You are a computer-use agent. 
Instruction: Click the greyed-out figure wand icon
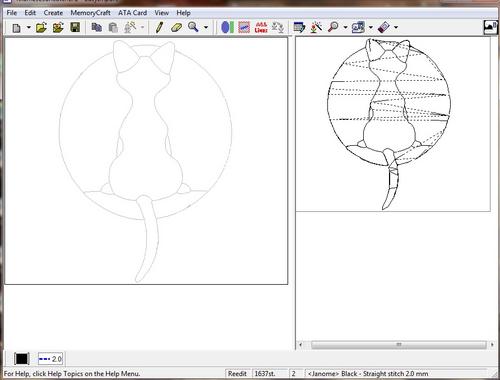point(130,27)
